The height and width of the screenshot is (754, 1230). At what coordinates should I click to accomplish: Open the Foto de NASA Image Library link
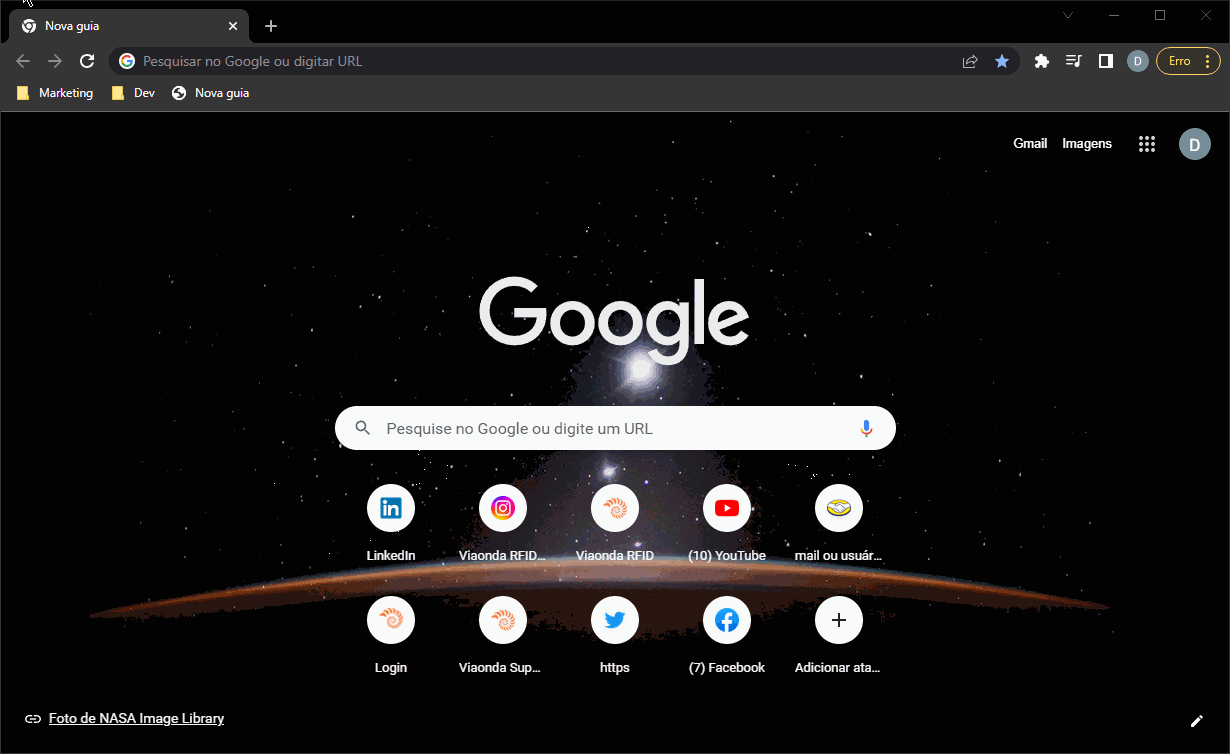point(136,718)
